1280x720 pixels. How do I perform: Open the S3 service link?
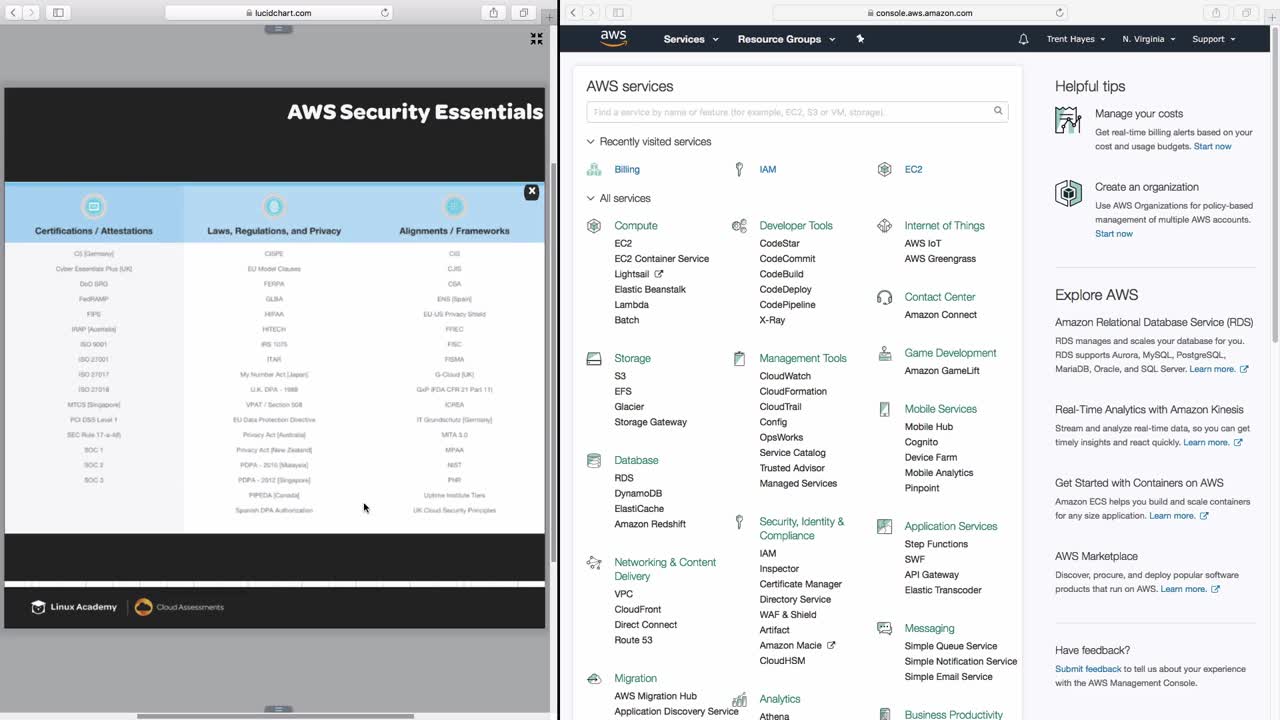(620, 376)
